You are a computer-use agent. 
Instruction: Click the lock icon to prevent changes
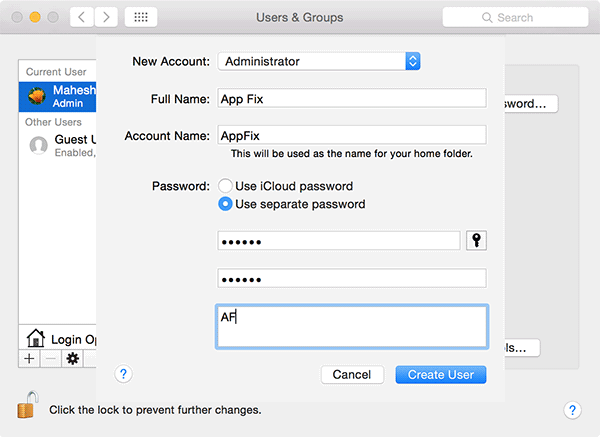pos(25,407)
